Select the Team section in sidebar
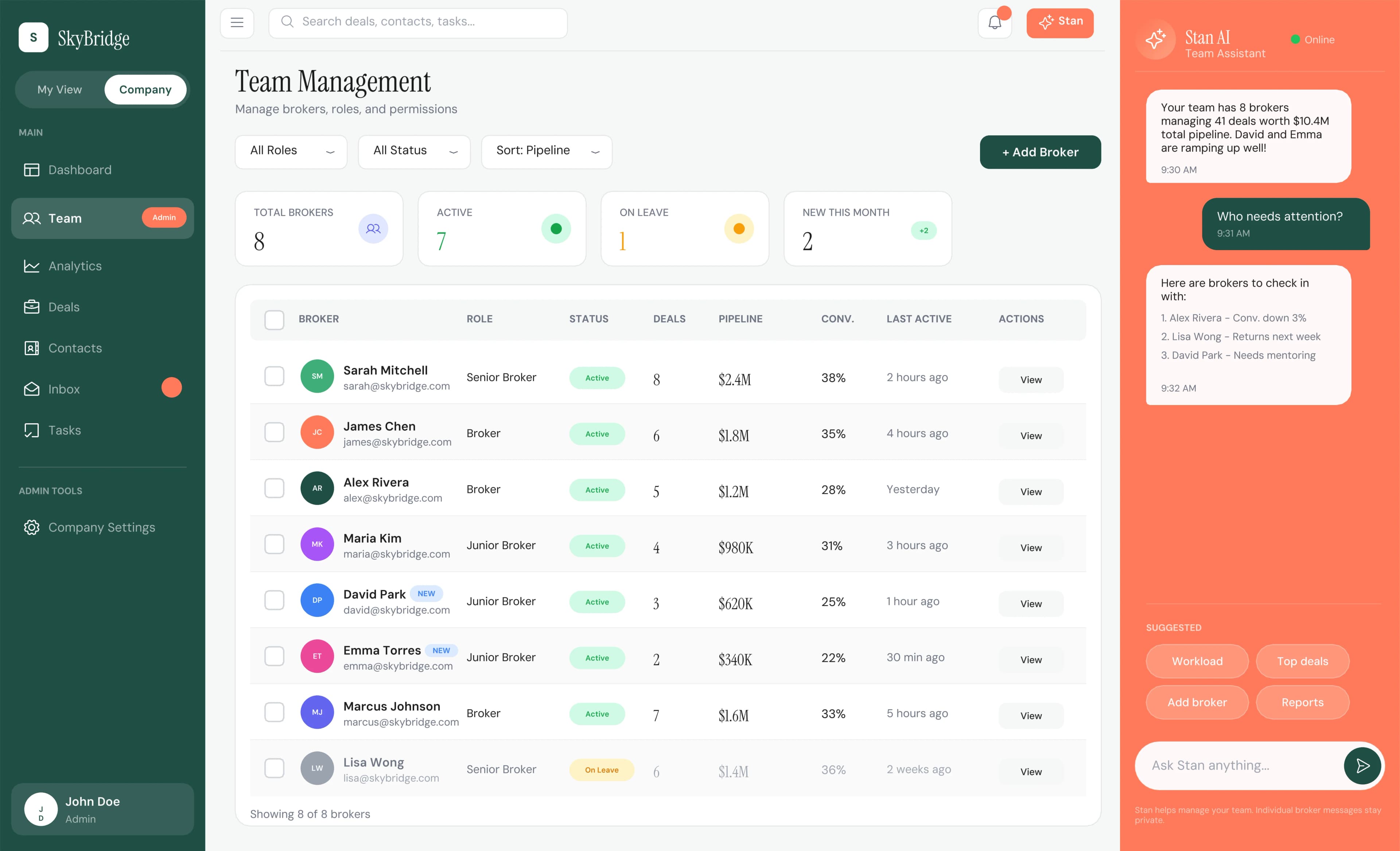1400x851 pixels. click(x=65, y=218)
